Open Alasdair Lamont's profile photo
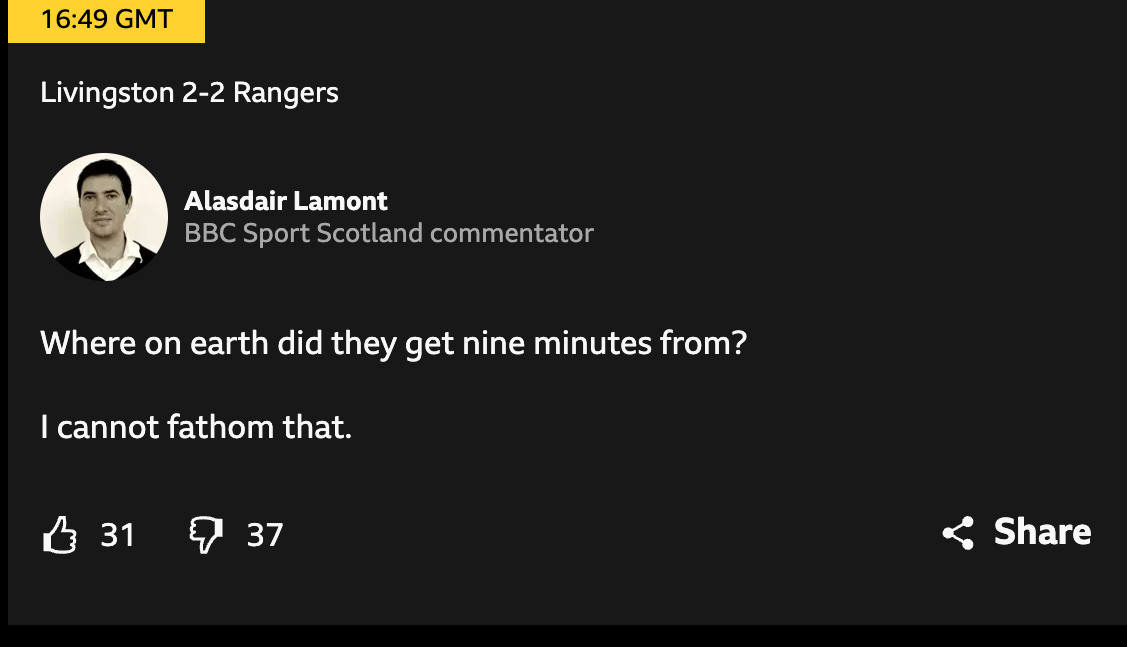This screenshot has height=647, width=1127. tap(104, 217)
